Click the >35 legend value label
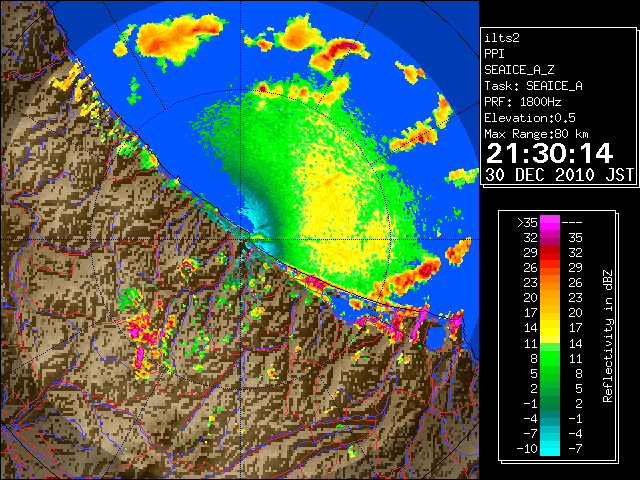The width and height of the screenshot is (640, 480). 527,223
